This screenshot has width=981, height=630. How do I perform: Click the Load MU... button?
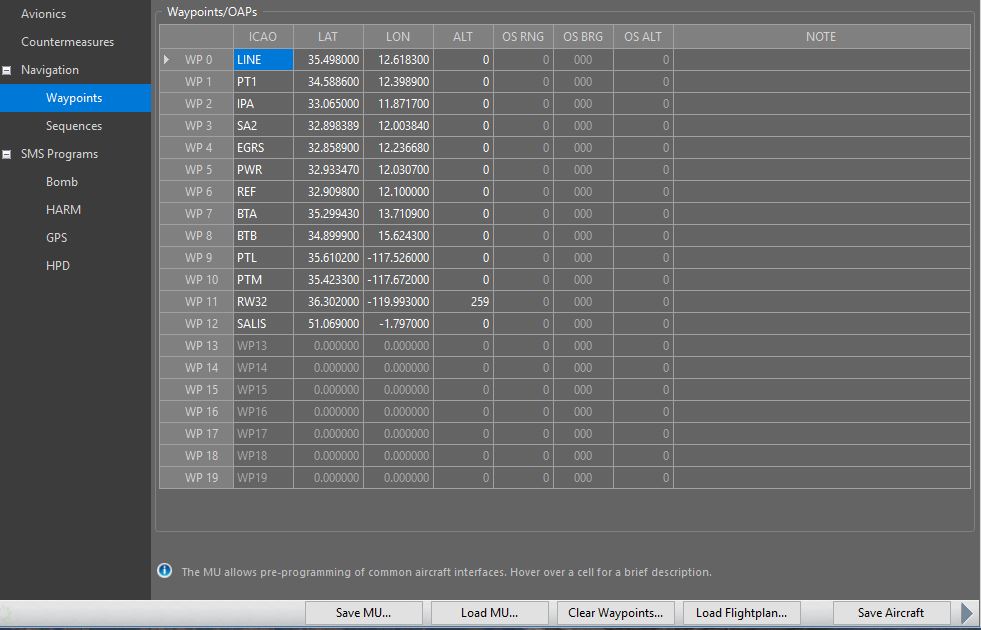[489, 613]
